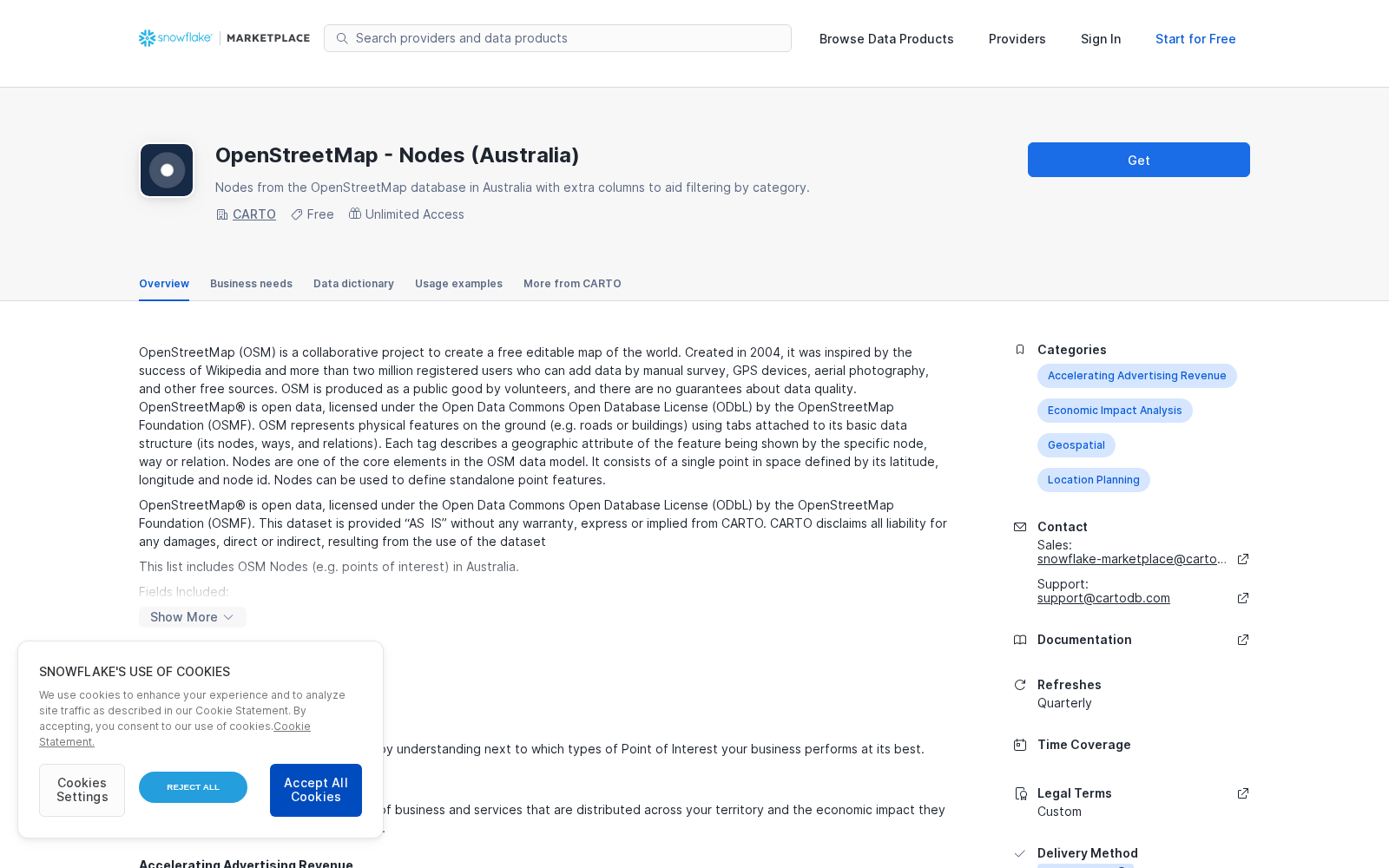This screenshot has height=868, width=1389.
Task: Click the MARKETPLACE header text
Action: pos(268,38)
